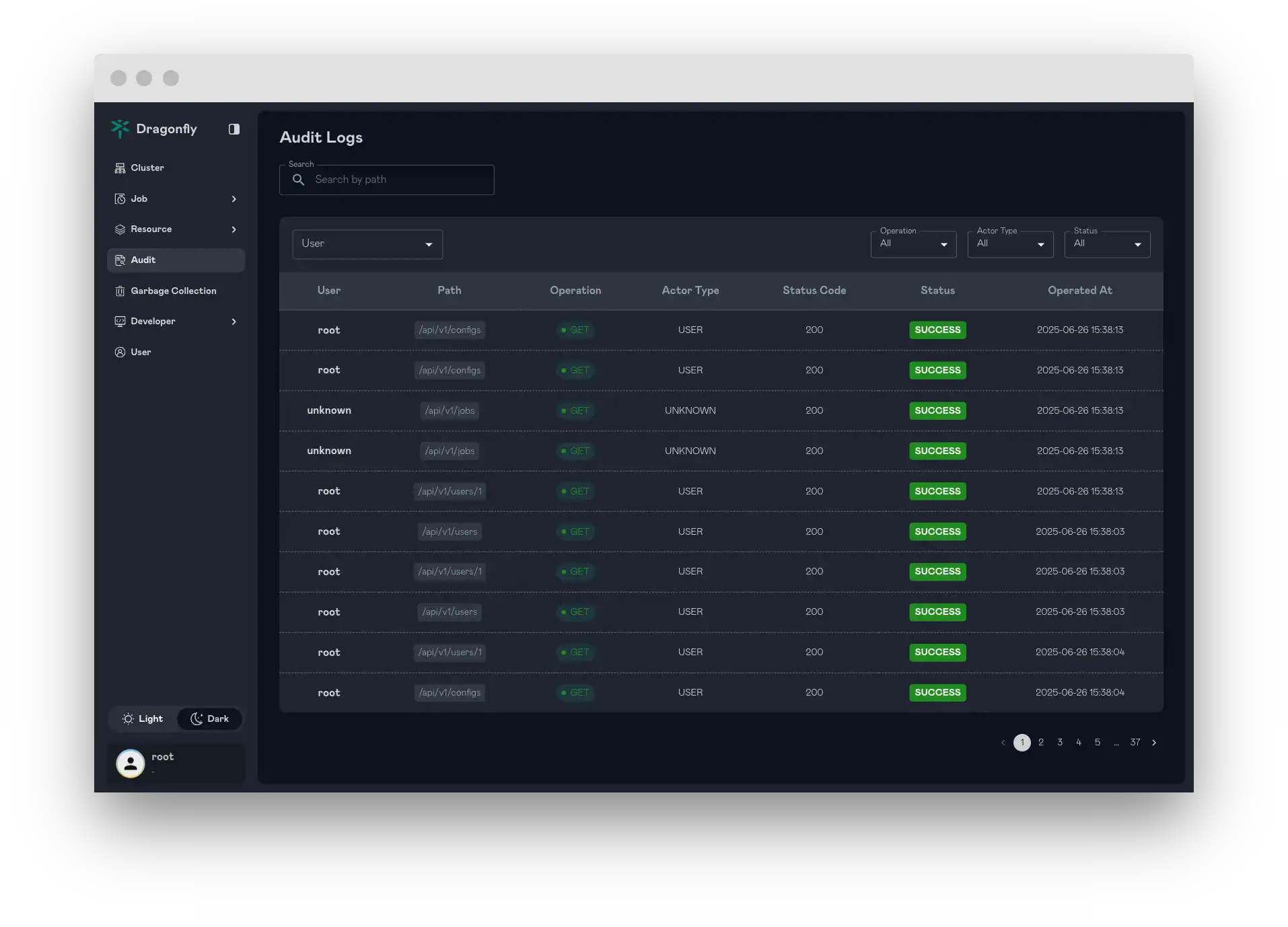Go to page 37 of audit logs
The width and height of the screenshot is (1288, 927).
point(1135,742)
